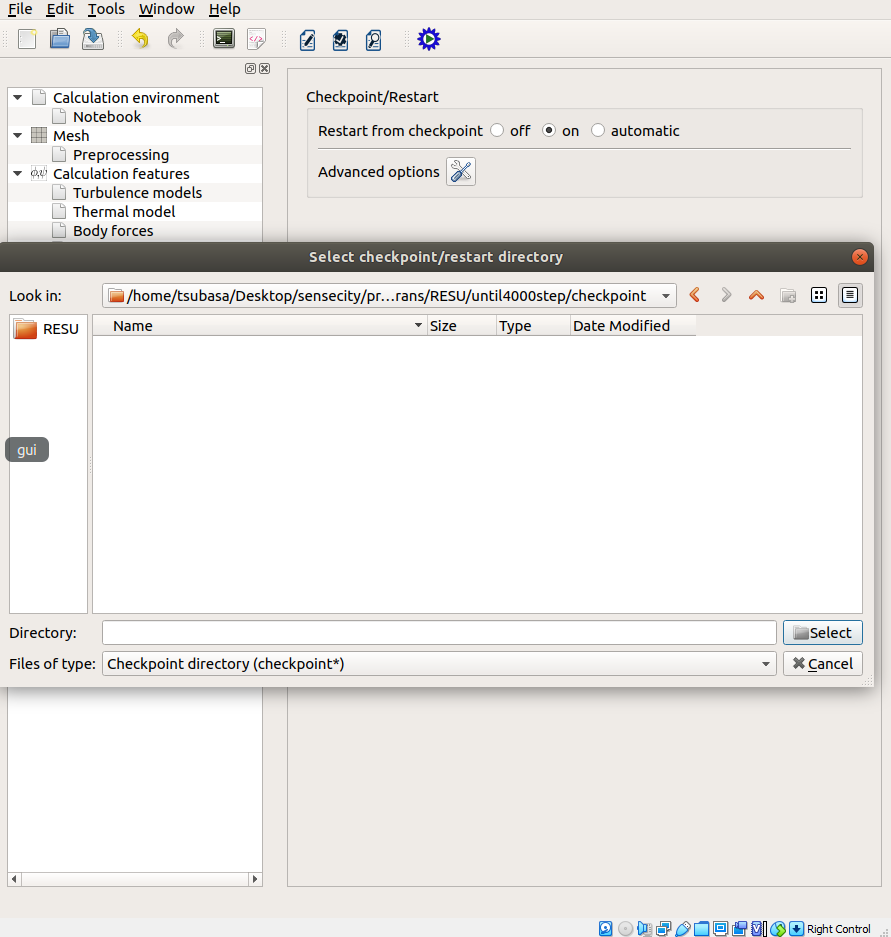891x937 pixels.
Task: Switch file dialog to detail list view
Action: point(849,295)
